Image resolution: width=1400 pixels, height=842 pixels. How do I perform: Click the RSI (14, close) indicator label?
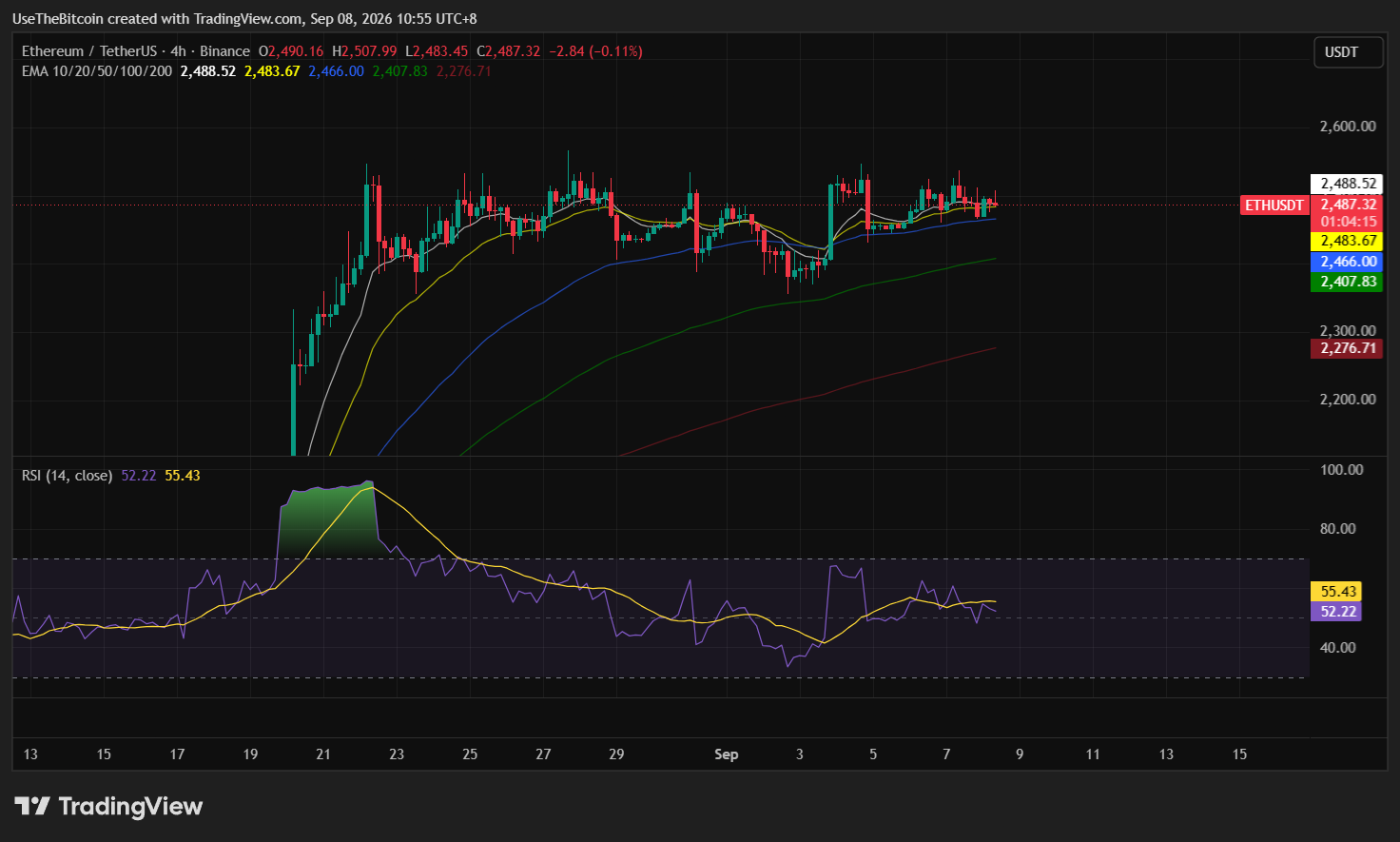(x=68, y=476)
